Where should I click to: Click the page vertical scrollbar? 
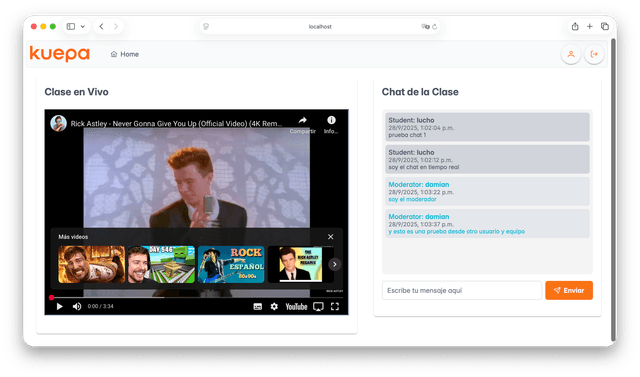613,190
